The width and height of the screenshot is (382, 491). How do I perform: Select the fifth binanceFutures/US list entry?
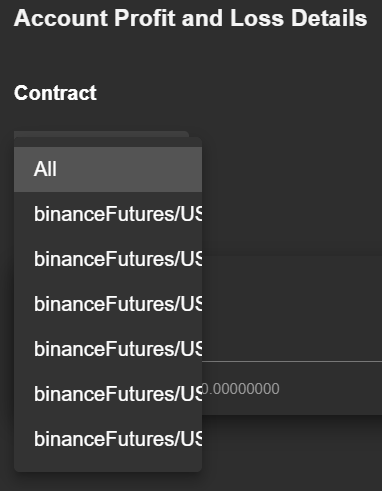tap(108, 394)
